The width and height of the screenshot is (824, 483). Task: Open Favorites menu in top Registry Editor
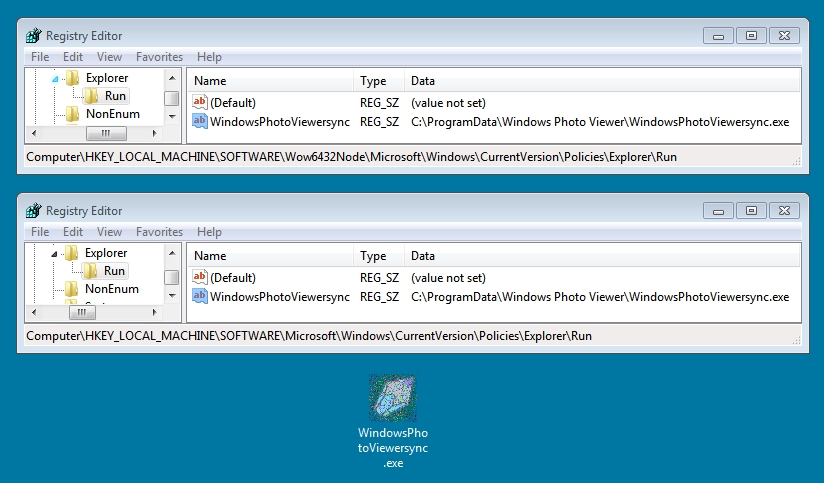click(x=160, y=57)
